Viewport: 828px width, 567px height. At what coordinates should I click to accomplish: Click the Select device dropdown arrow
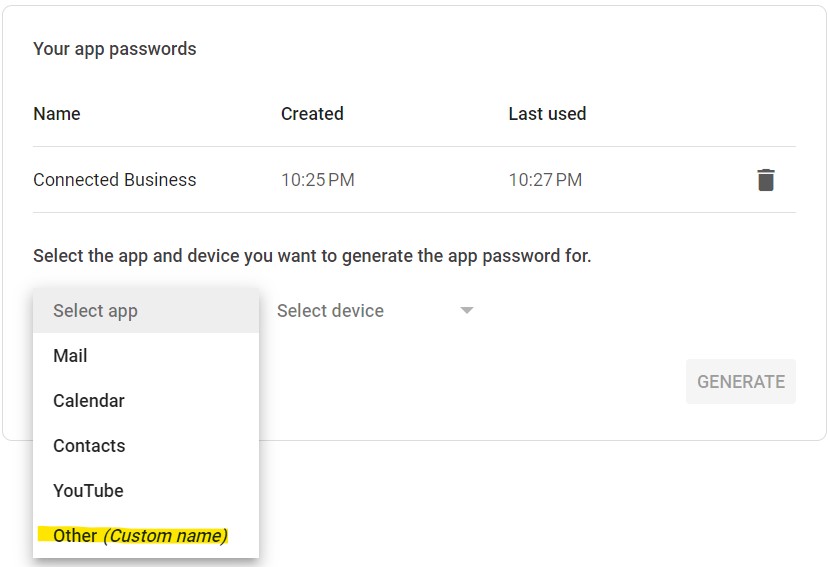[466, 311]
